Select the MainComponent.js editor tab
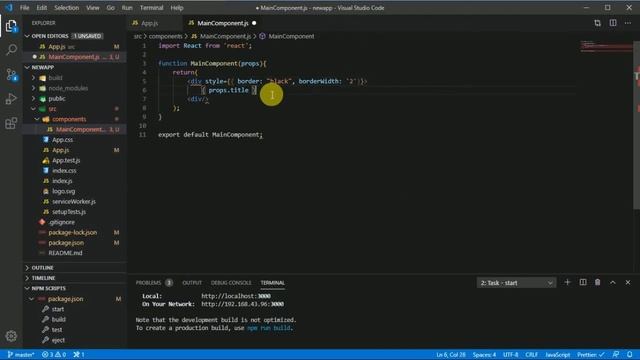640x360 pixels. (x=223, y=23)
